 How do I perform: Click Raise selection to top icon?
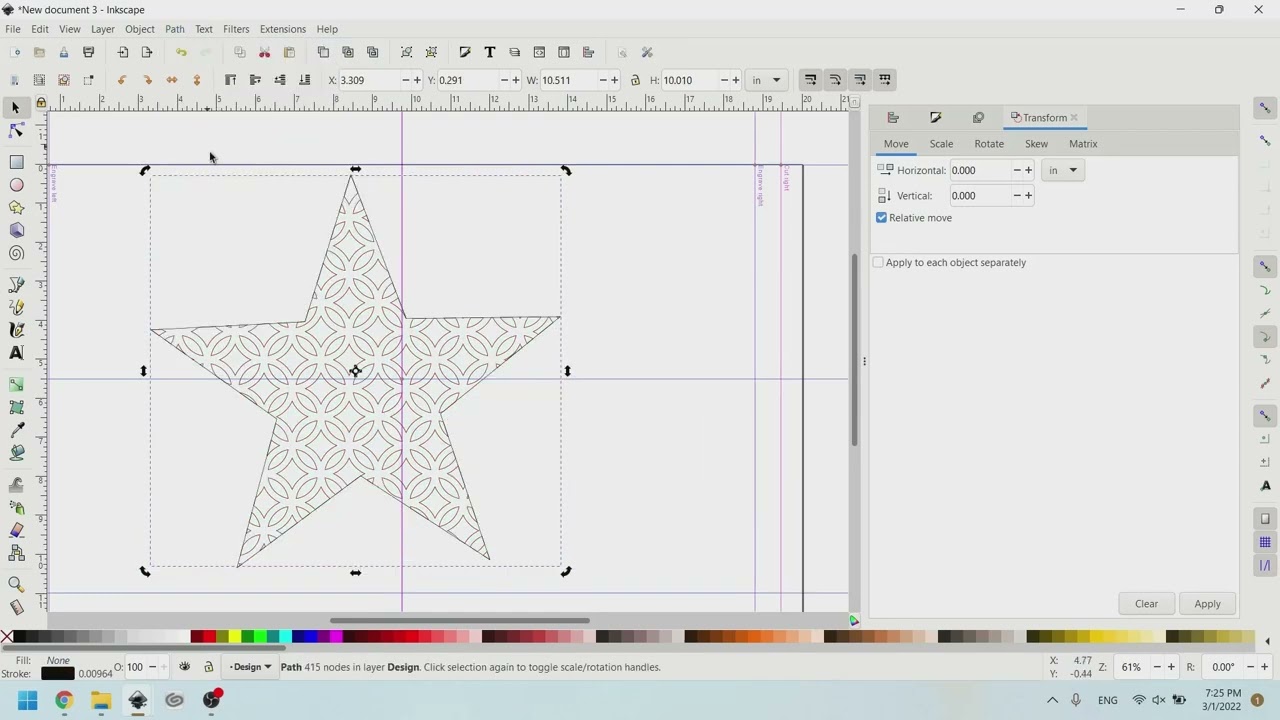tap(230, 80)
